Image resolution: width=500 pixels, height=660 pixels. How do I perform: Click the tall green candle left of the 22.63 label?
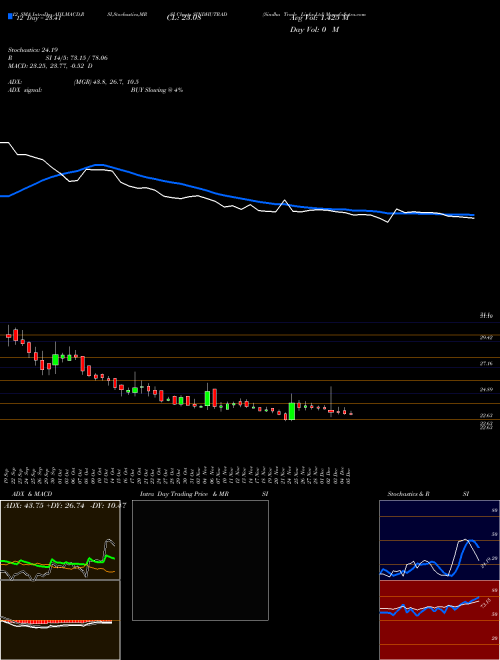(292, 411)
